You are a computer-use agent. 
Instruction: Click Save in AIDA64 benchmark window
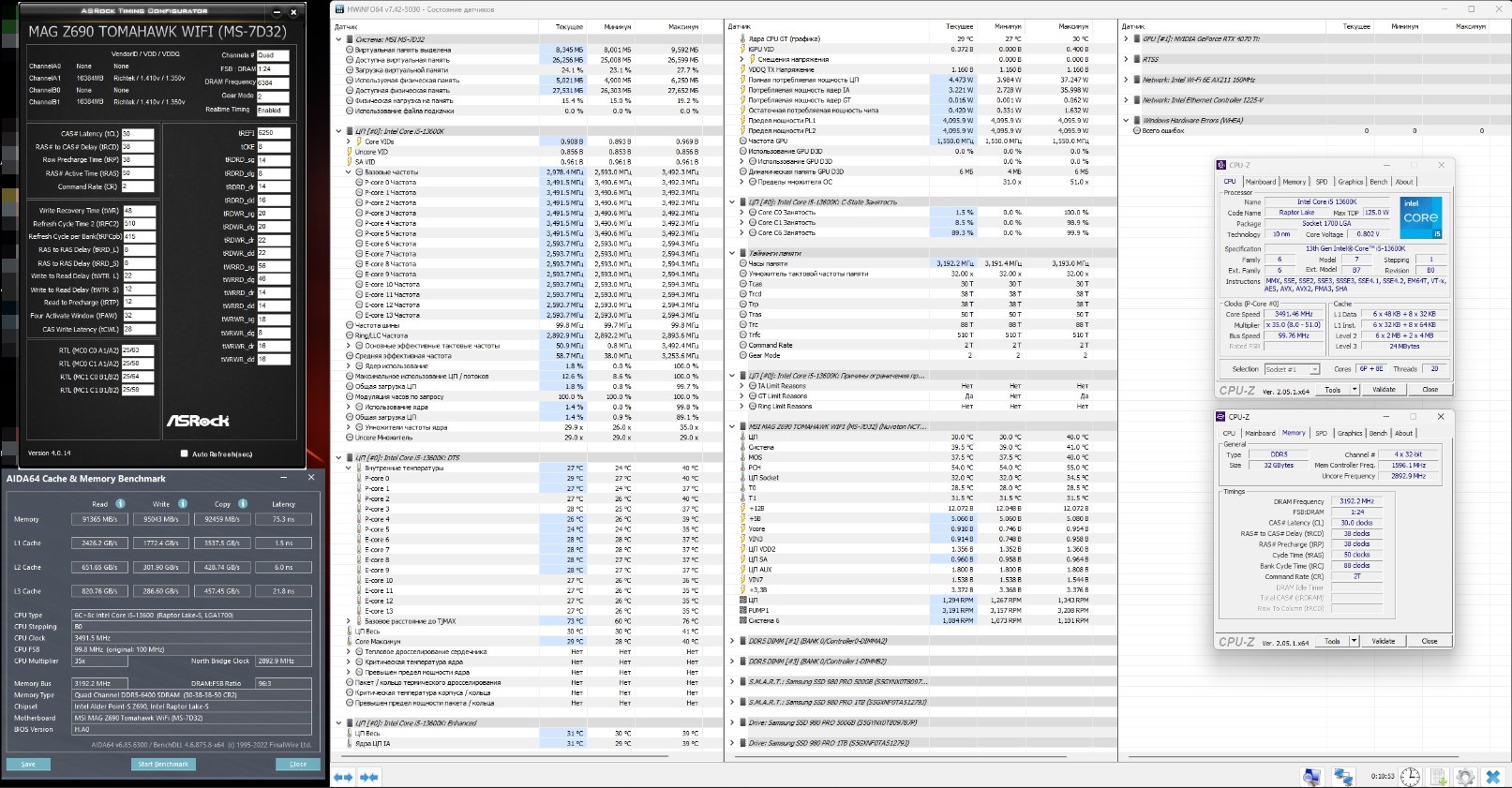[28, 765]
